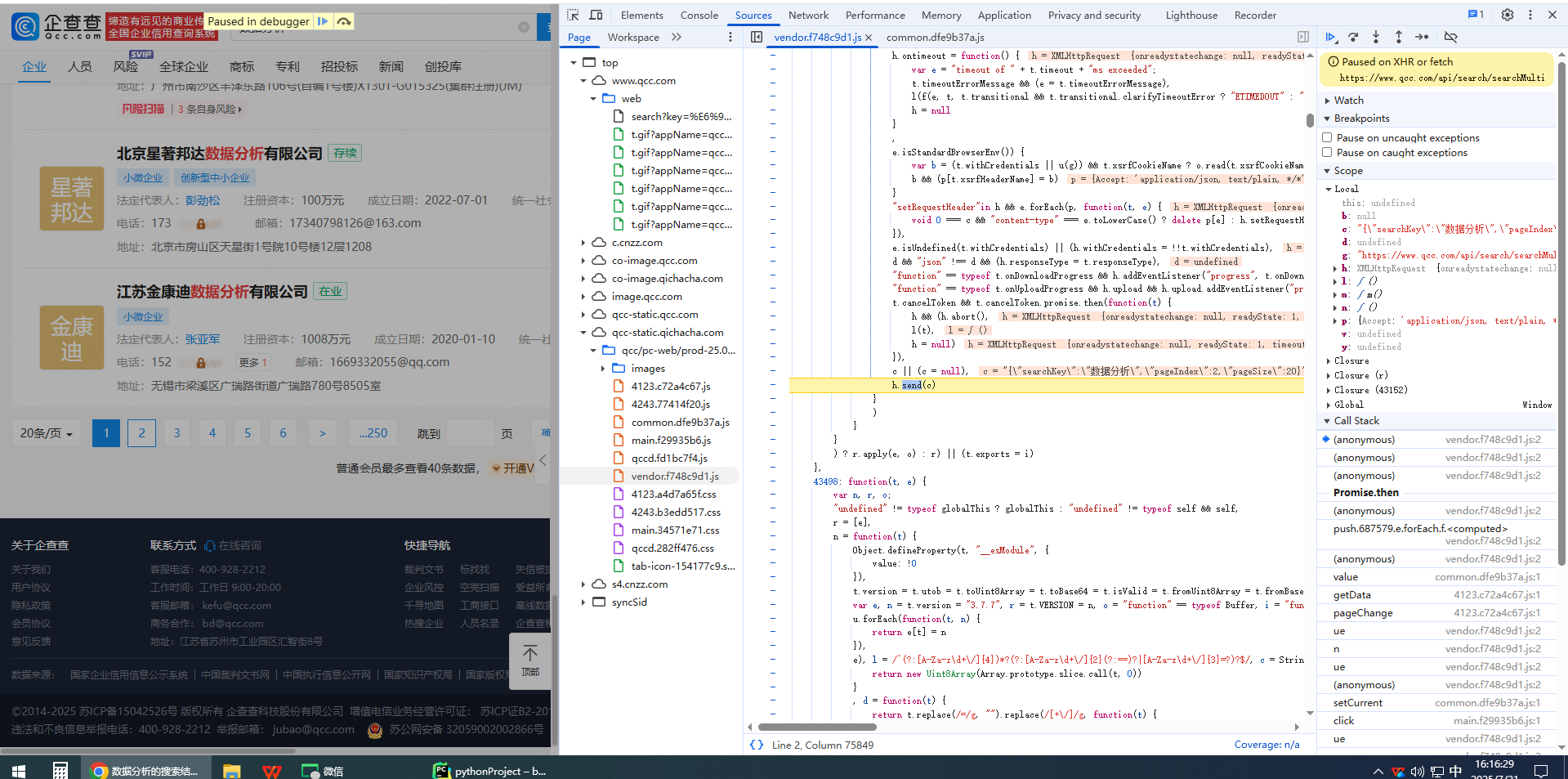The width and height of the screenshot is (1568, 779).
Task: Switch to WeChat taskbar app
Action: (324, 771)
